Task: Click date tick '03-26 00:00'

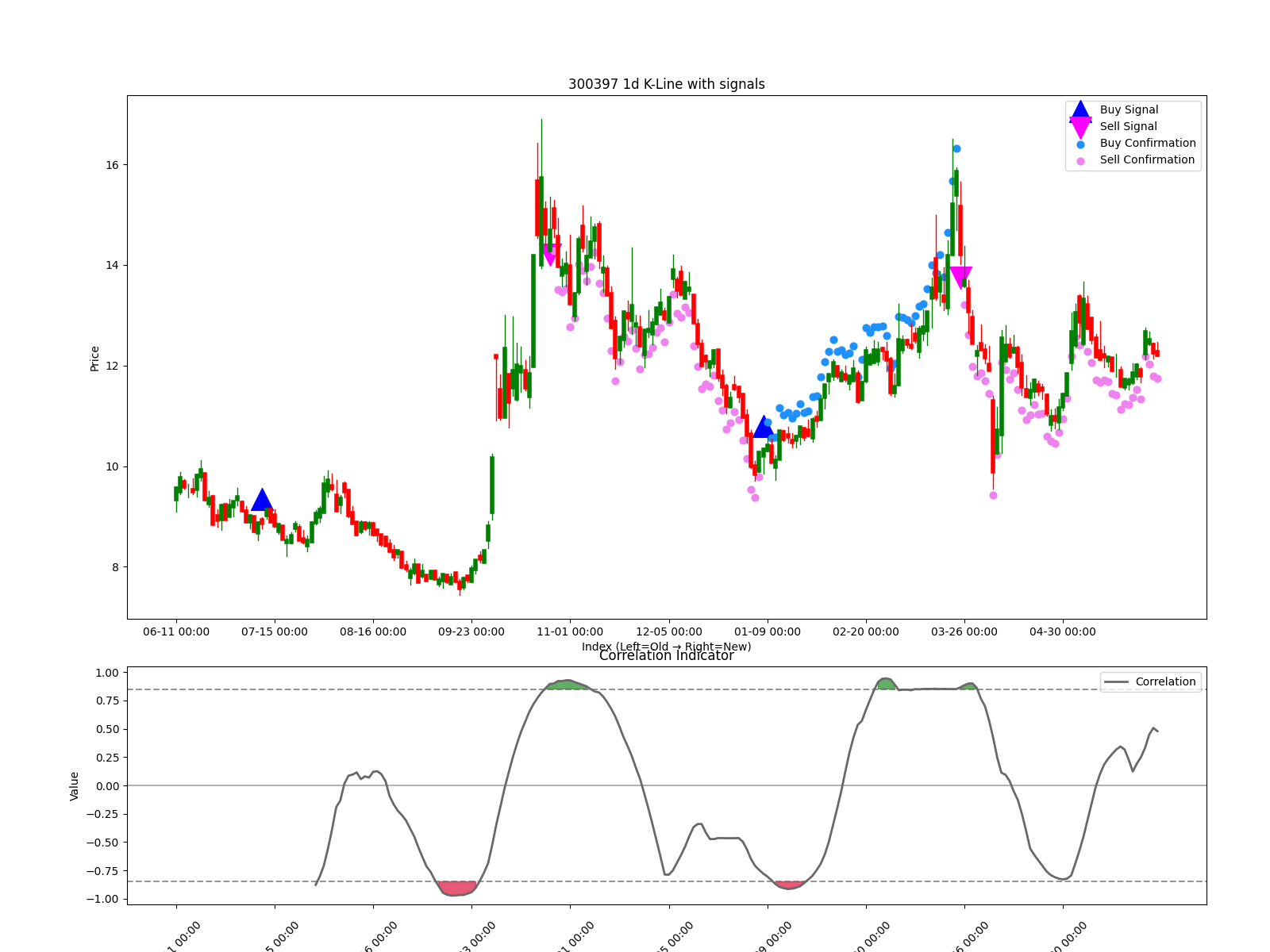Action: [964, 632]
